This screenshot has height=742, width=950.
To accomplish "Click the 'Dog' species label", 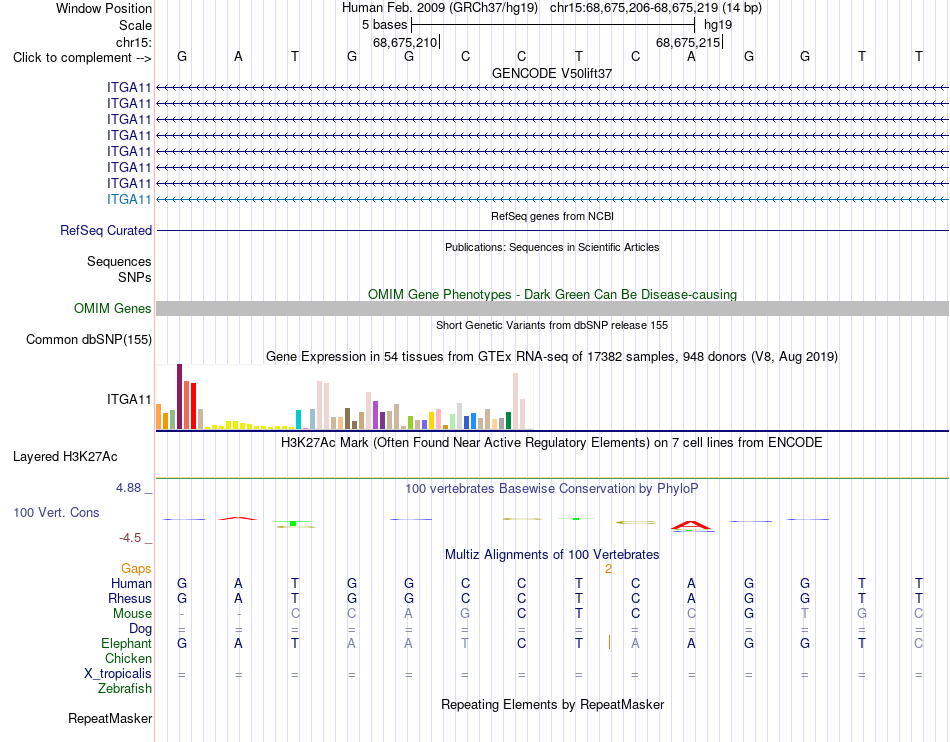I will [140, 629].
